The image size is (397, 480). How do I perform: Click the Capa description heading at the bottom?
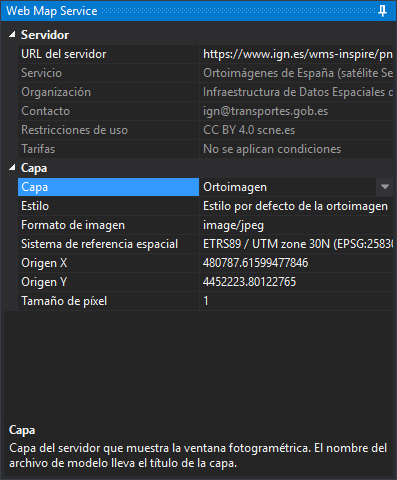22,430
